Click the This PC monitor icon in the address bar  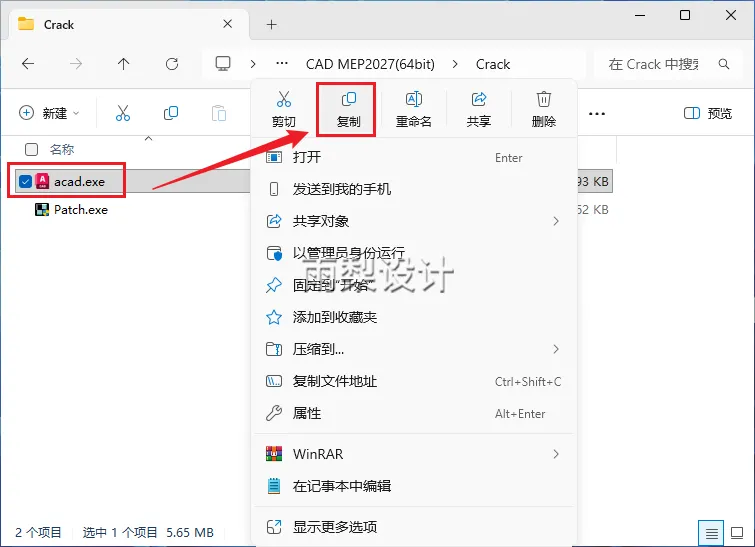[x=223, y=64]
